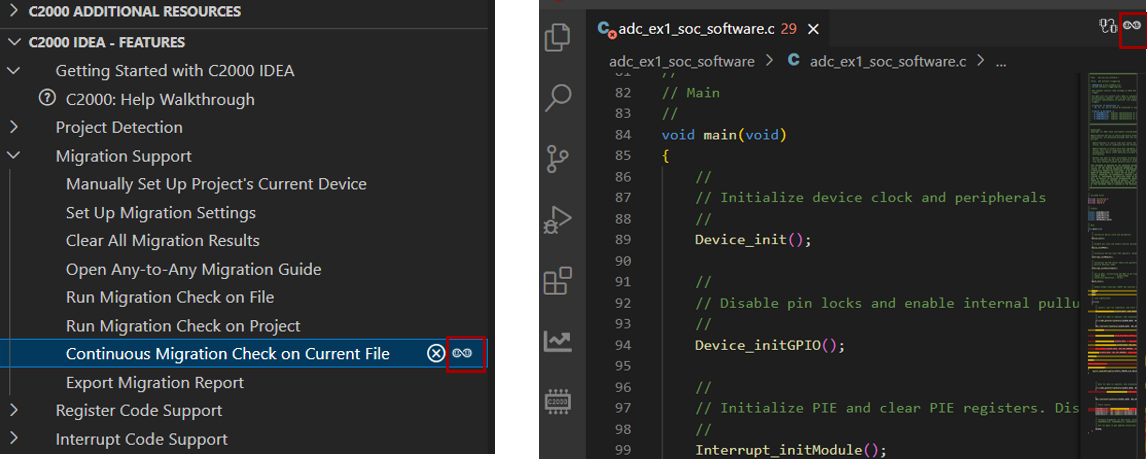The height and width of the screenshot is (459, 1147).
Task: Open the chart graph icon in activity bar
Action: (558, 341)
